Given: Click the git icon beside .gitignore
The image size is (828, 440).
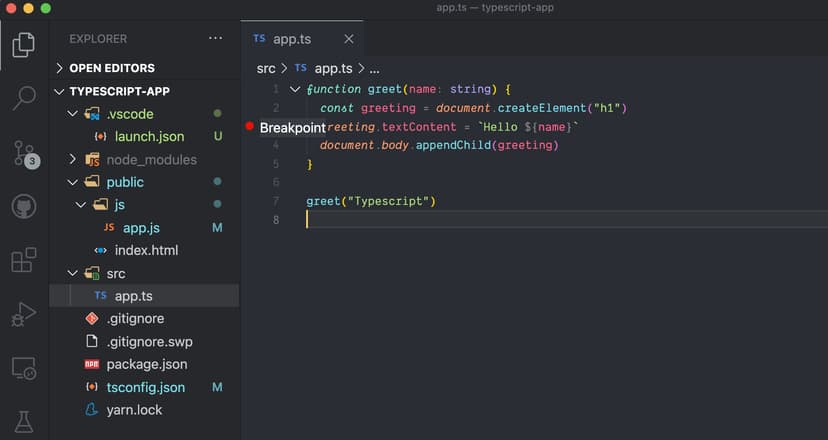Looking at the screenshot, I should pos(92,319).
